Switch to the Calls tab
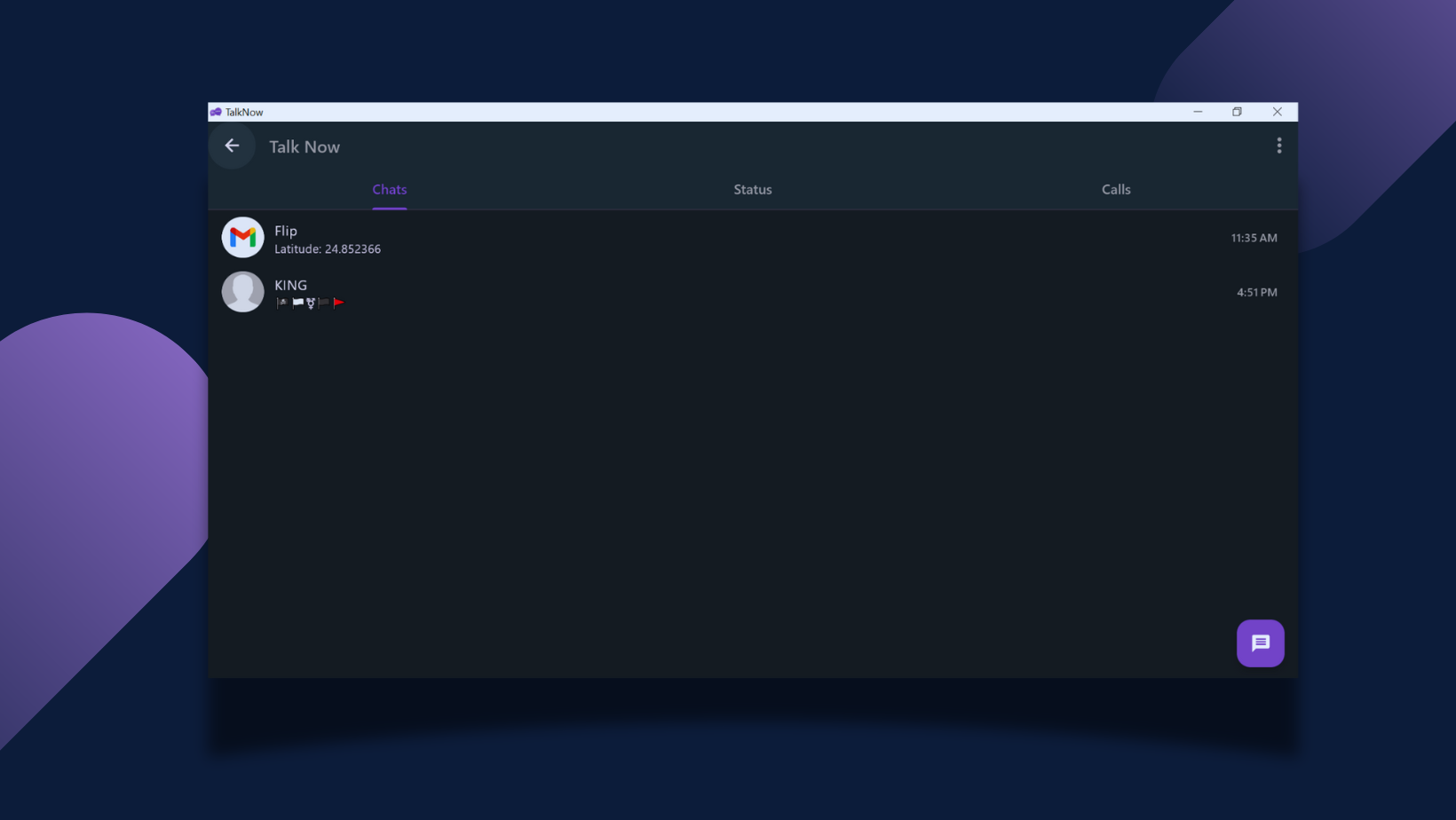Image resolution: width=1456 pixels, height=820 pixels. [1116, 189]
